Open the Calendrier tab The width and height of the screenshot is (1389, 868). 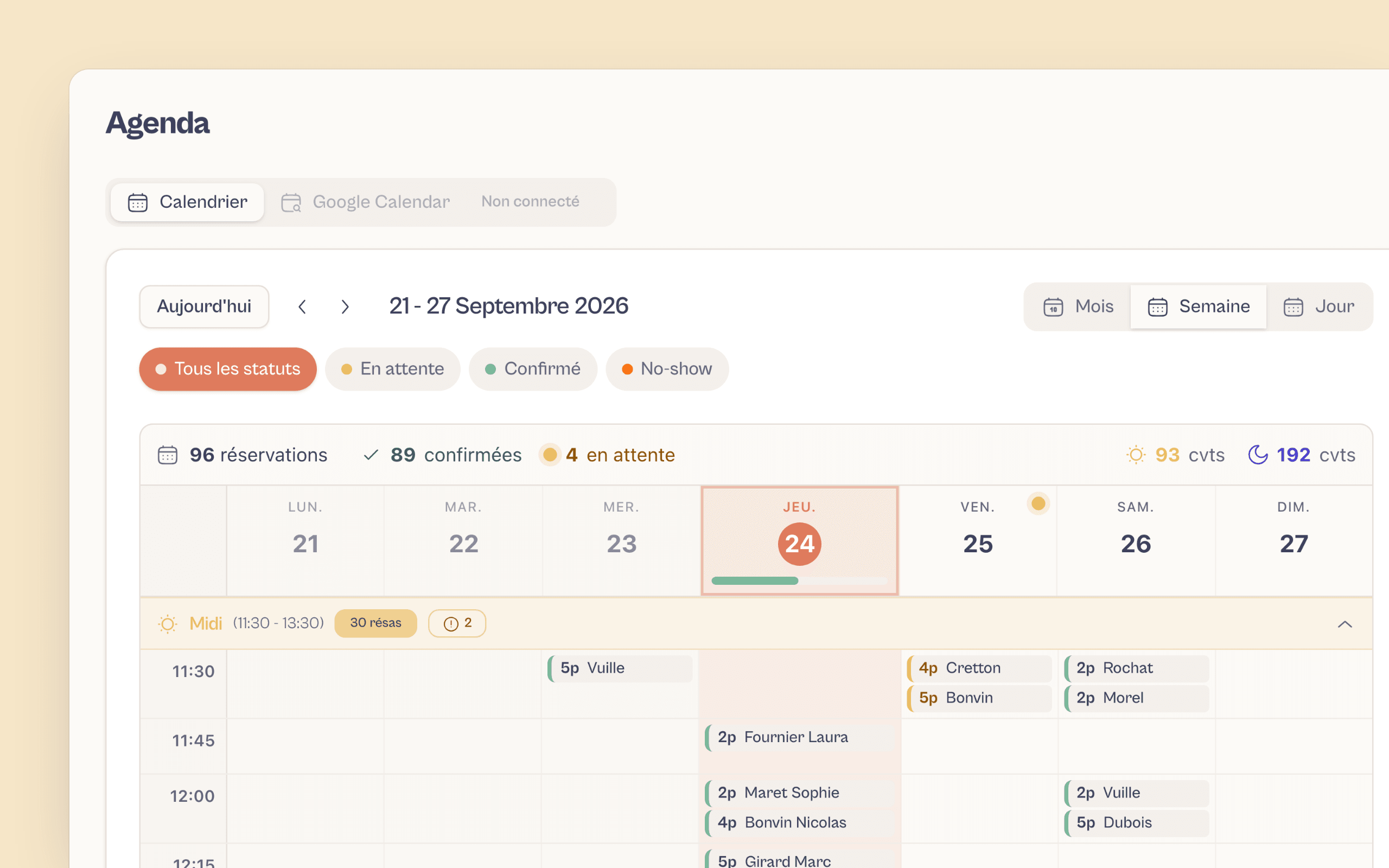pos(187,202)
